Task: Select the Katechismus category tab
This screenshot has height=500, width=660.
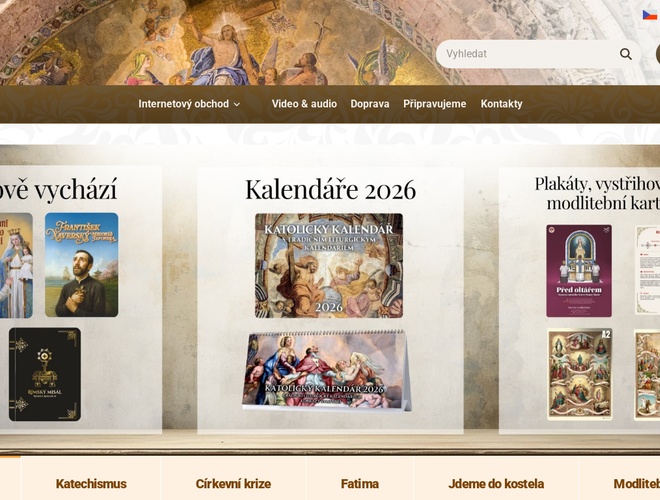Action: (x=91, y=484)
